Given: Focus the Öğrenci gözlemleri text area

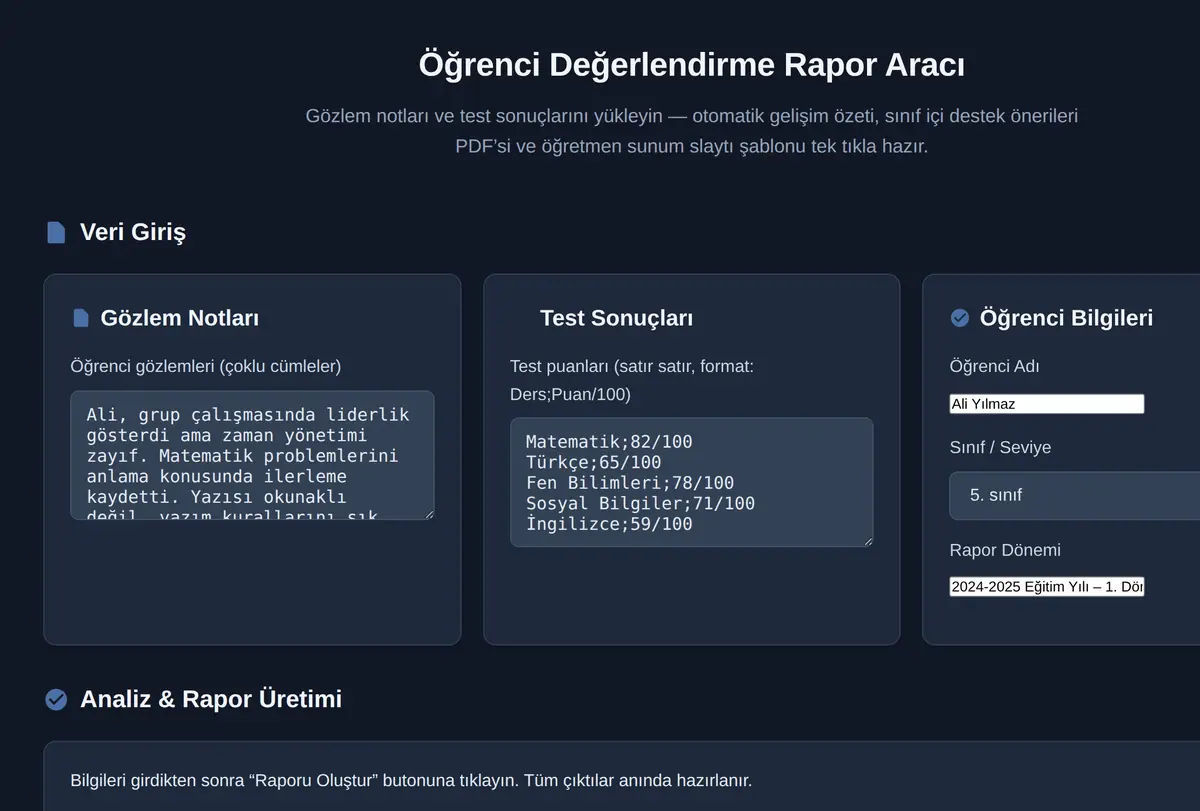Looking at the screenshot, I should 252,455.
